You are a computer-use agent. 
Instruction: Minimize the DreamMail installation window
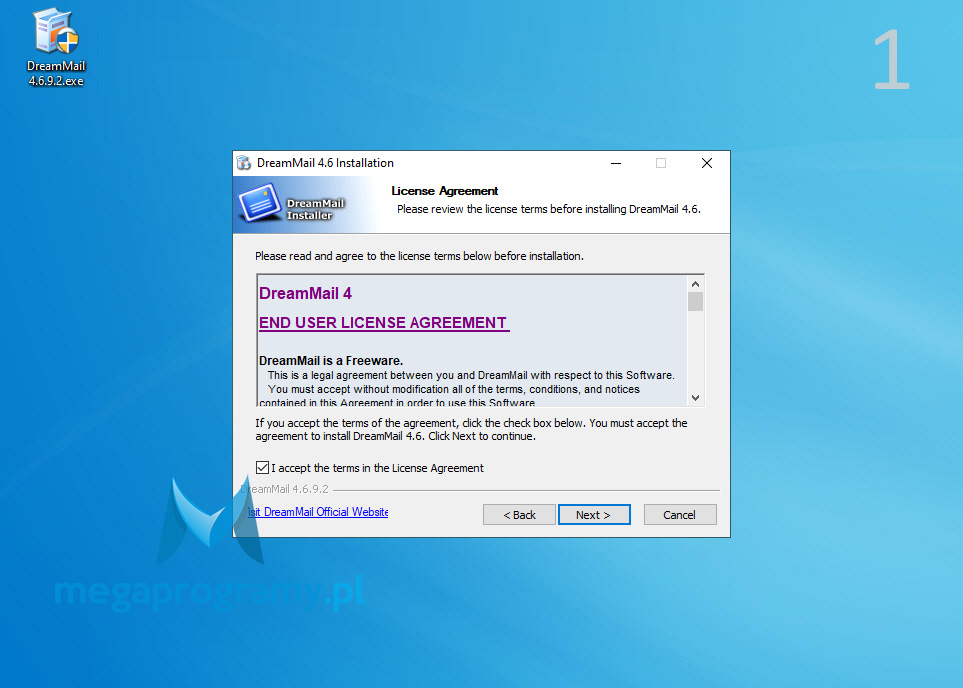(x=616, y=163)
